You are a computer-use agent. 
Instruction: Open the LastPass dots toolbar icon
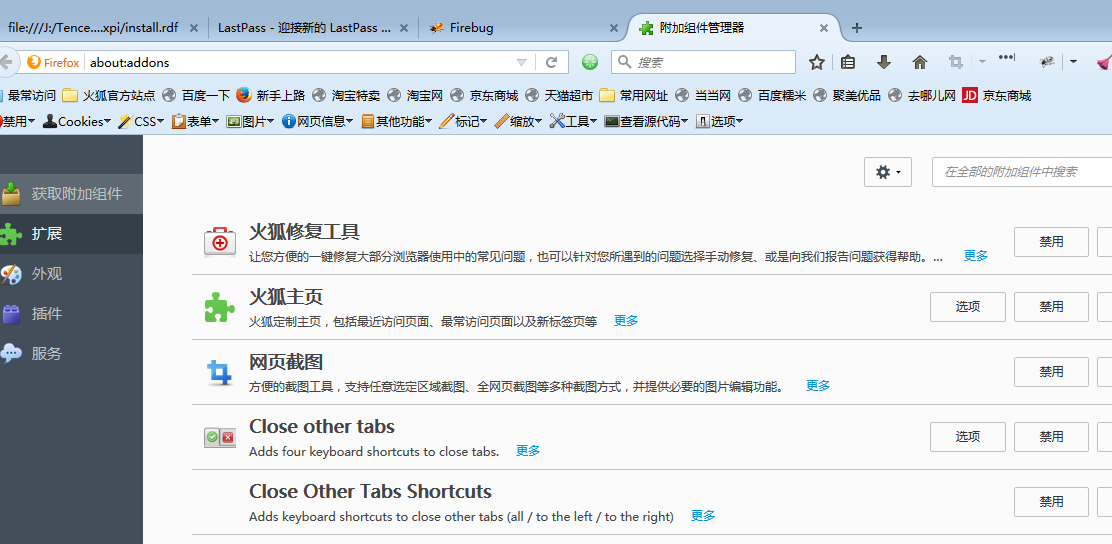[x=1006, y=57]
